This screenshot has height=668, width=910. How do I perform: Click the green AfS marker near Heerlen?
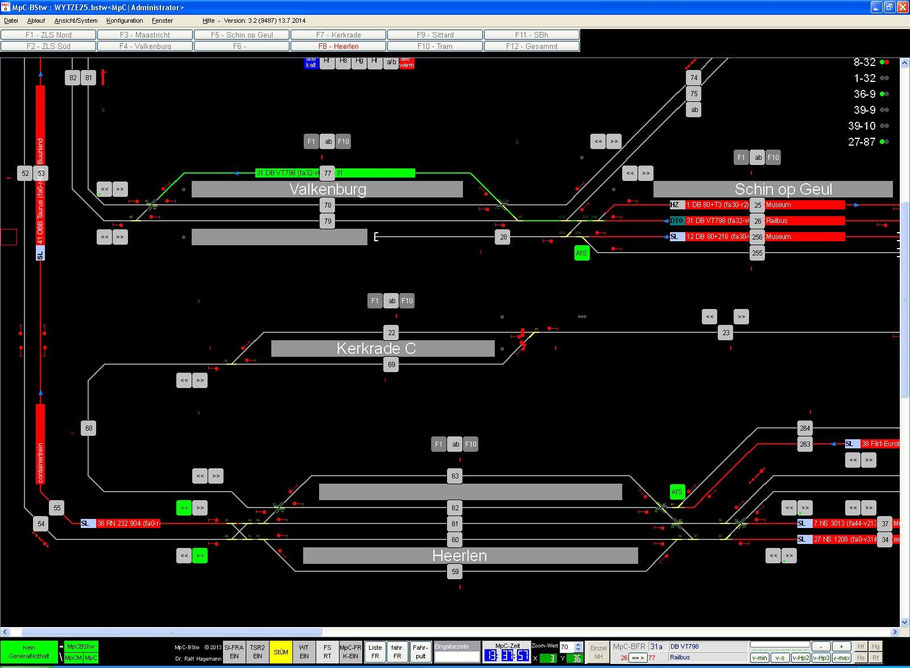pos(677,492)
